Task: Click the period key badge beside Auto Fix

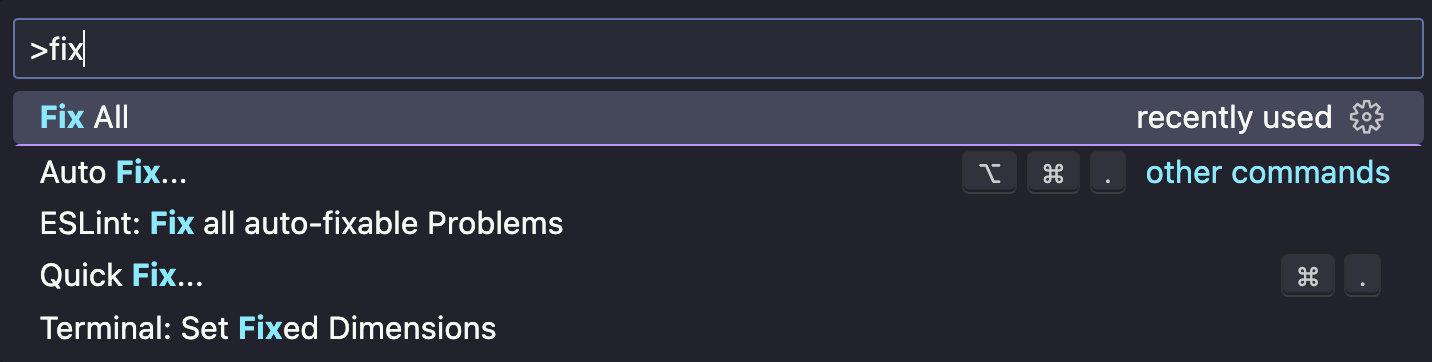Action: tap(1107, 173)
